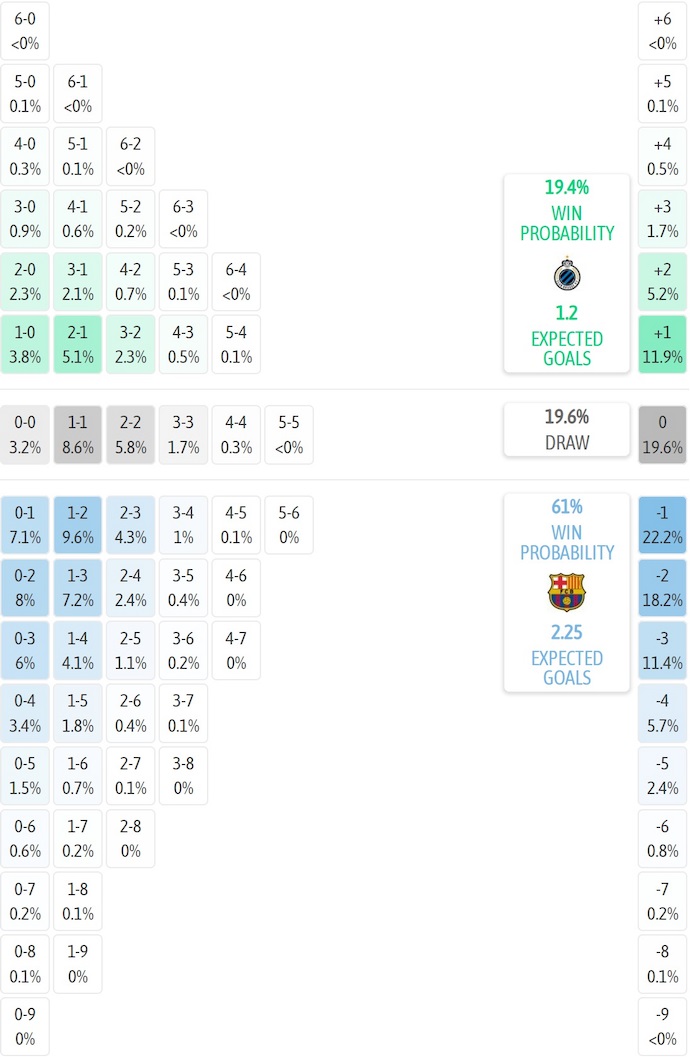Select the +1 goal difference cell

coord(662,344)
